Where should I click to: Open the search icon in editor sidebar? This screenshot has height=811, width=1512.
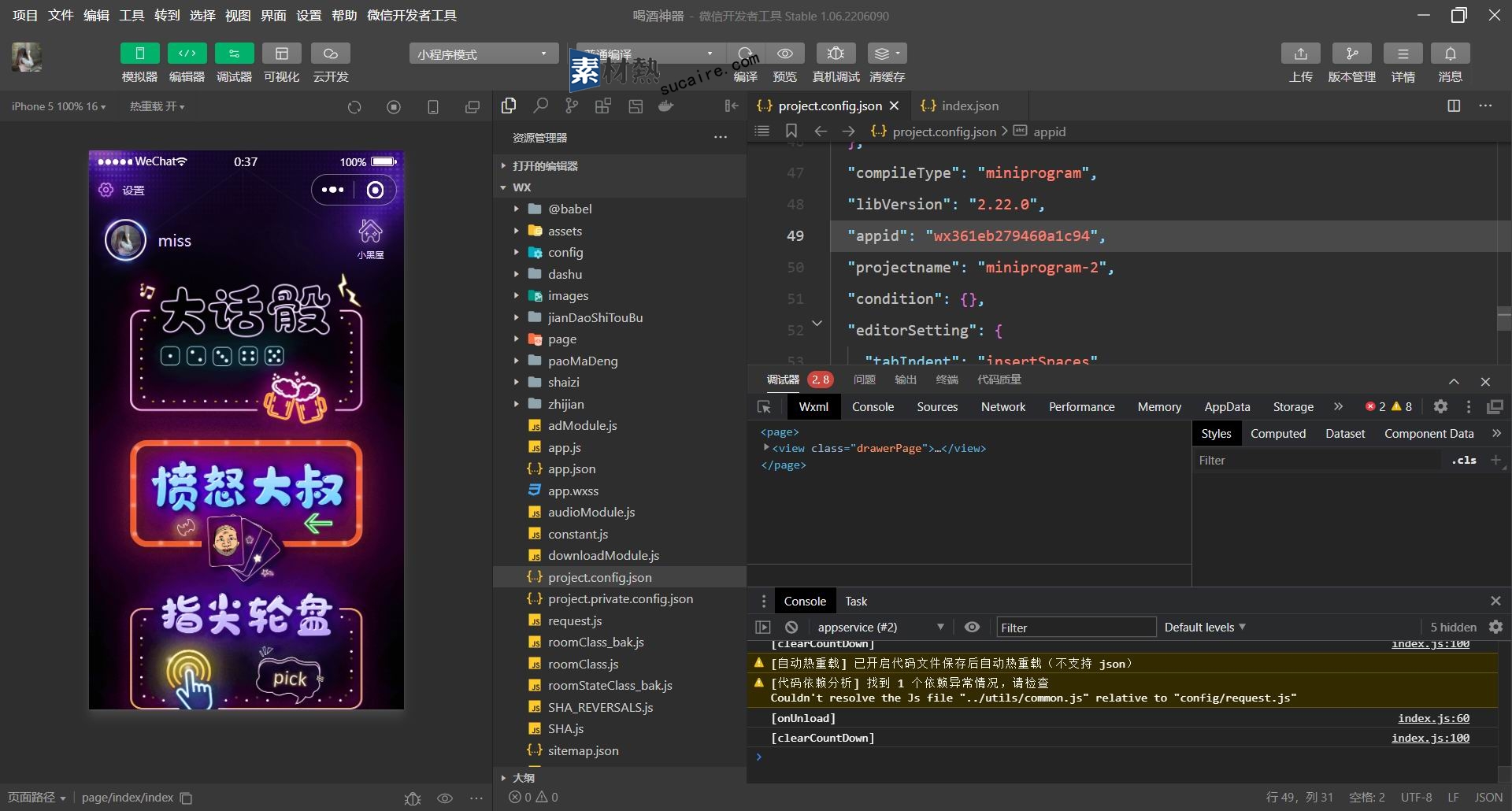pos(540,106)
